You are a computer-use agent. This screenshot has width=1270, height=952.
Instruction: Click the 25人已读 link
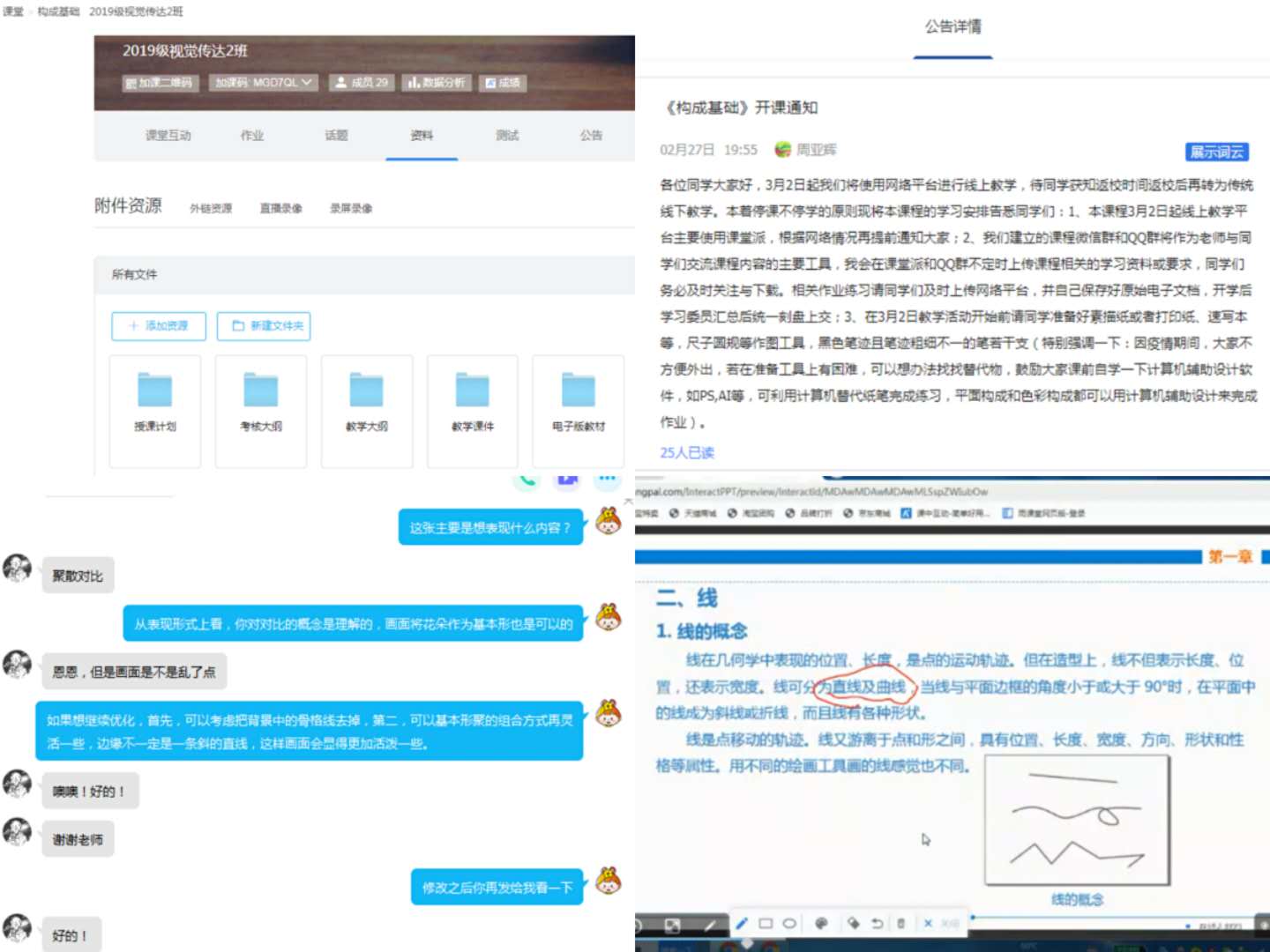point(688,452)
